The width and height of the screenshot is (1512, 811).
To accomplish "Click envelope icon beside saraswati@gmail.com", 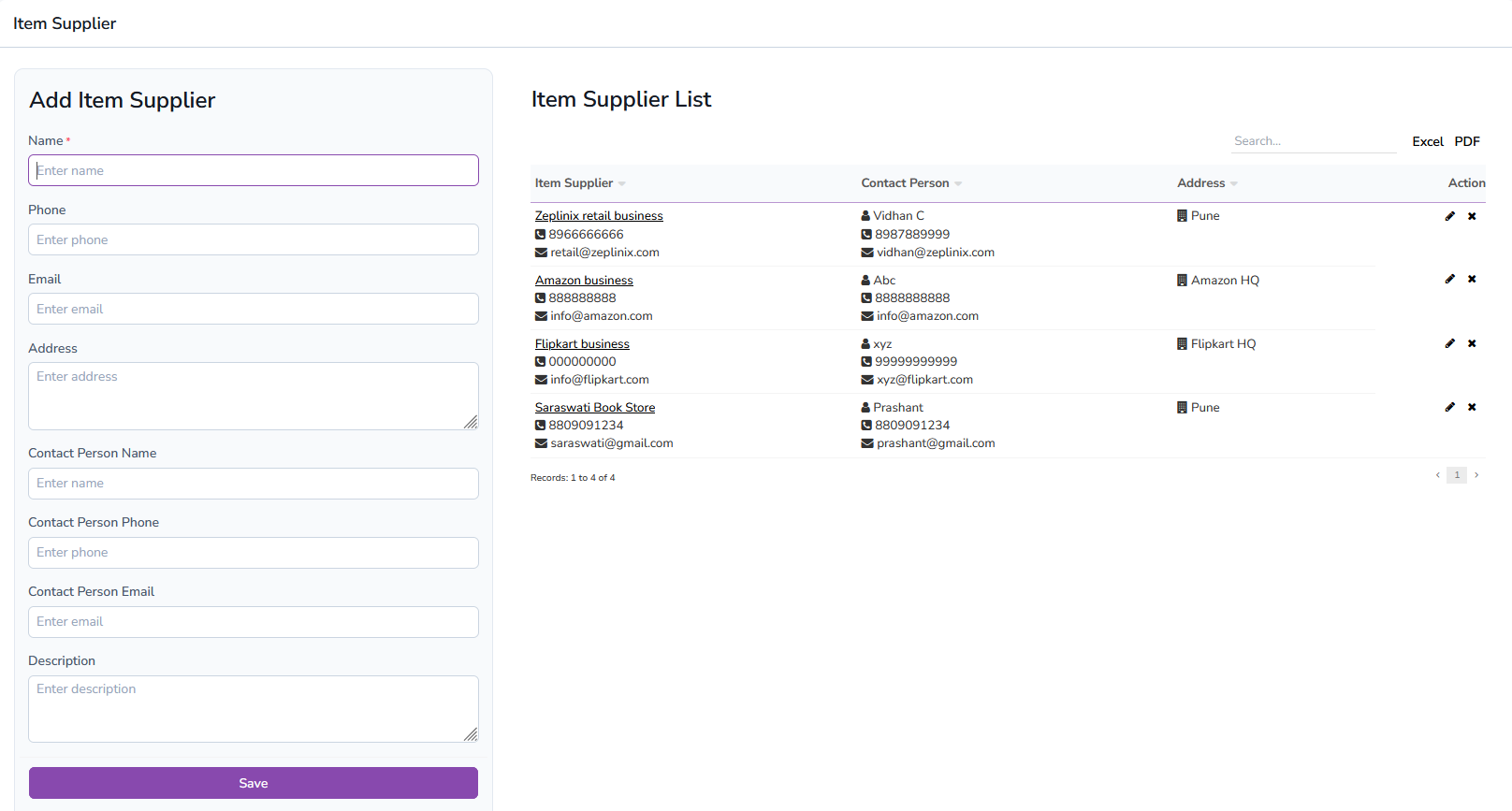I will click(541, 443).
